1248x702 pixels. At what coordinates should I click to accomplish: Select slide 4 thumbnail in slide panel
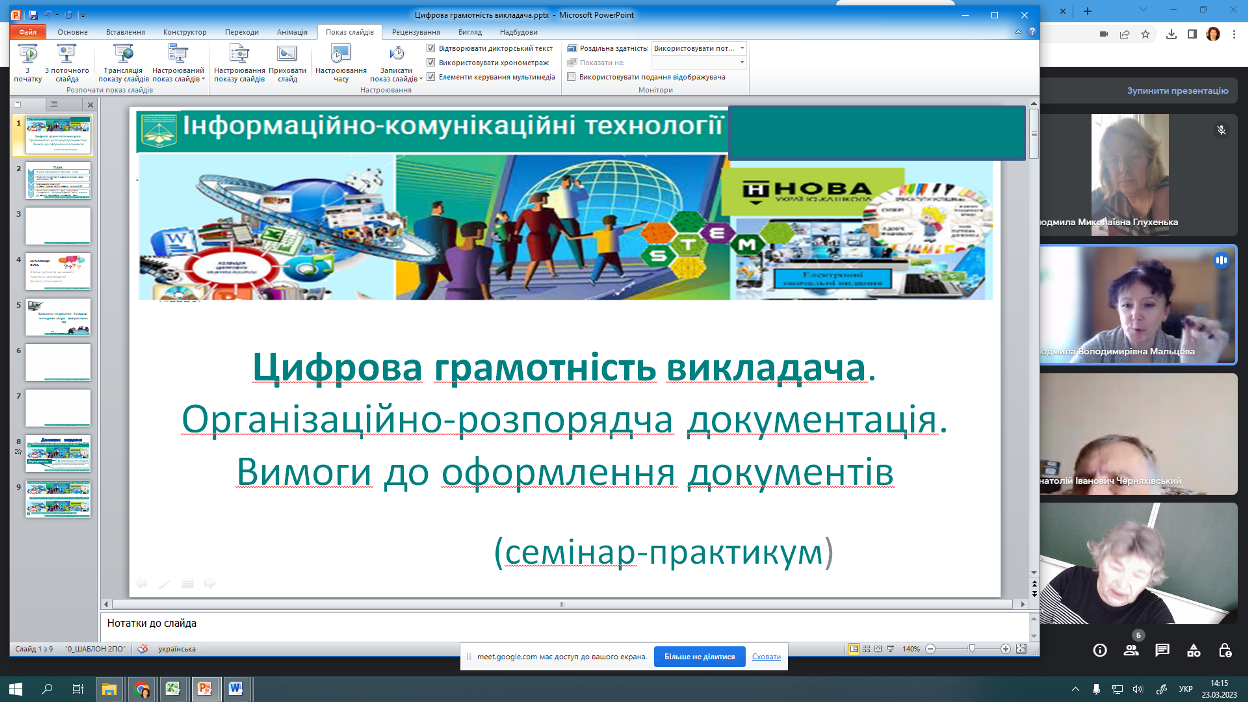(58, 271)
